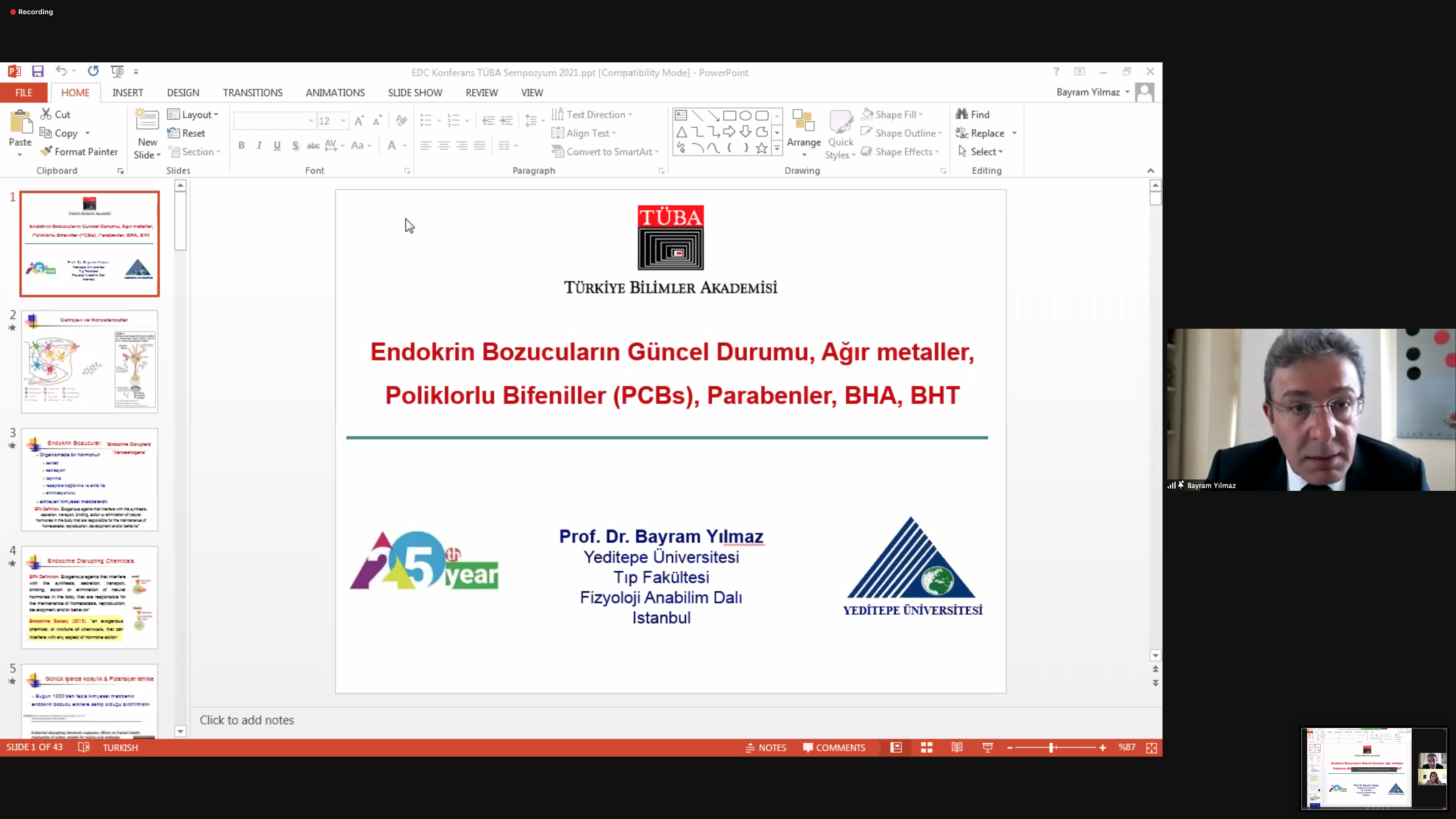Toggle text shadow formatting
The width and height of the screenshot is (1456, 819).
pos(295,145)
